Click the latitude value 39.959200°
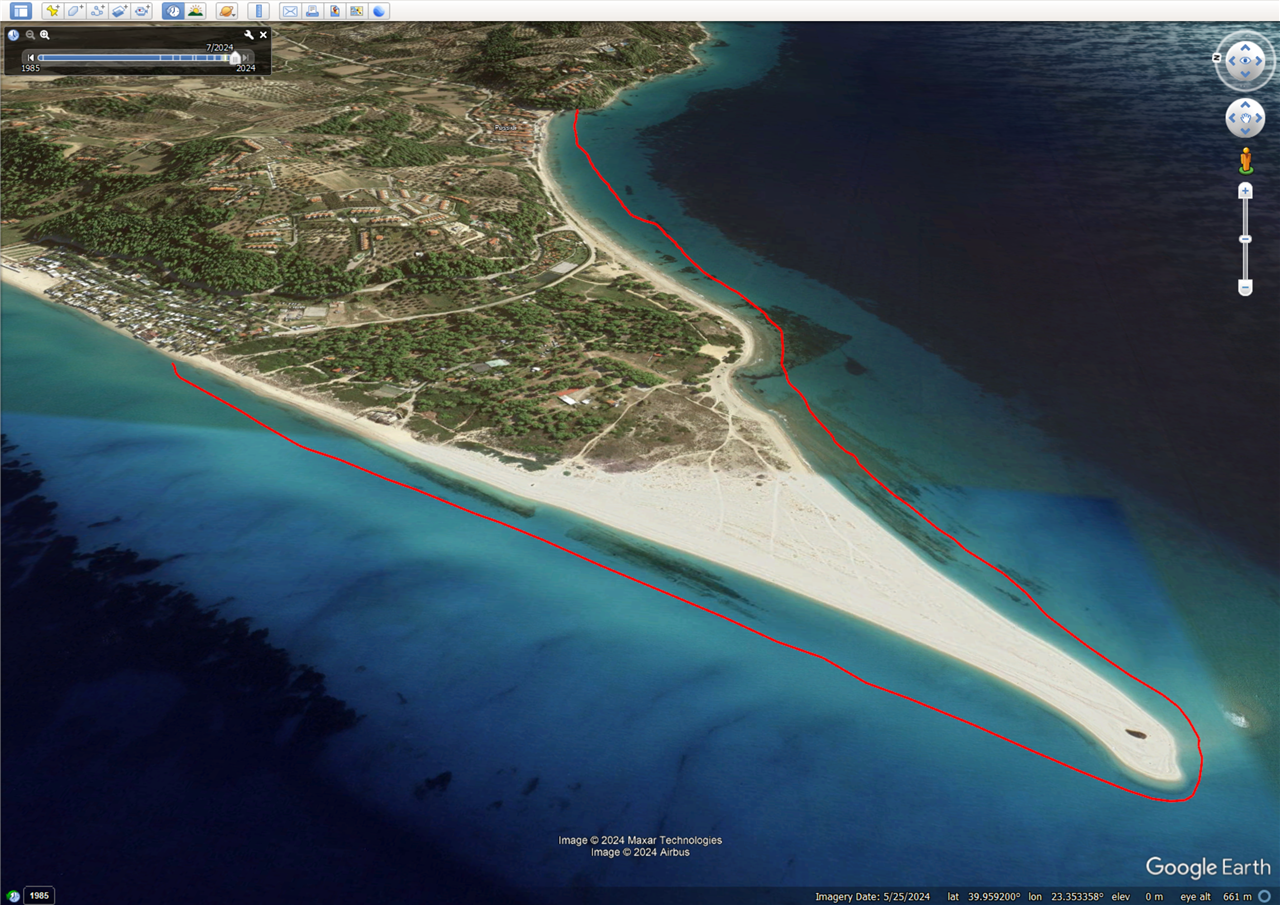 pyautogui.click(x=994, y=896)
